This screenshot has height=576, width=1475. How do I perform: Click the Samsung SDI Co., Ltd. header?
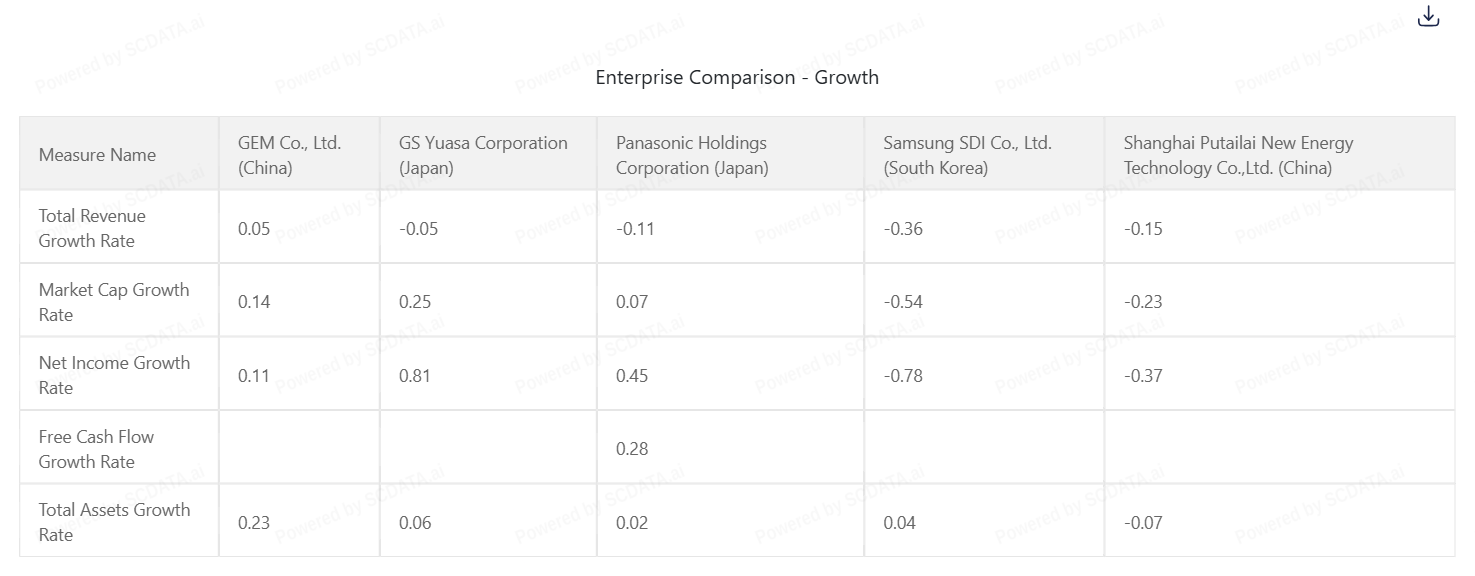point(967,155)
